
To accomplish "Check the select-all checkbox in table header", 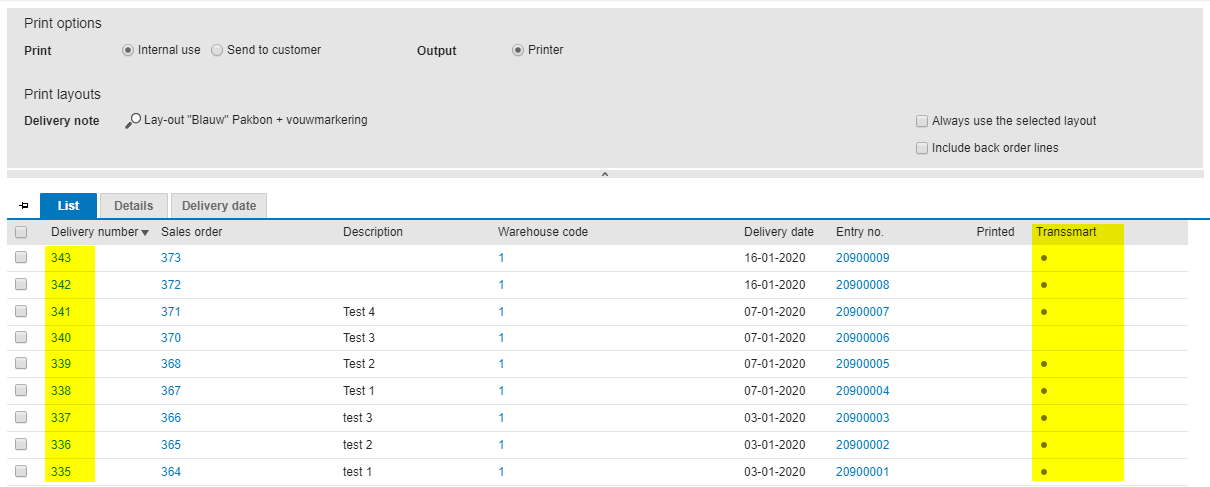I will 21,232.
